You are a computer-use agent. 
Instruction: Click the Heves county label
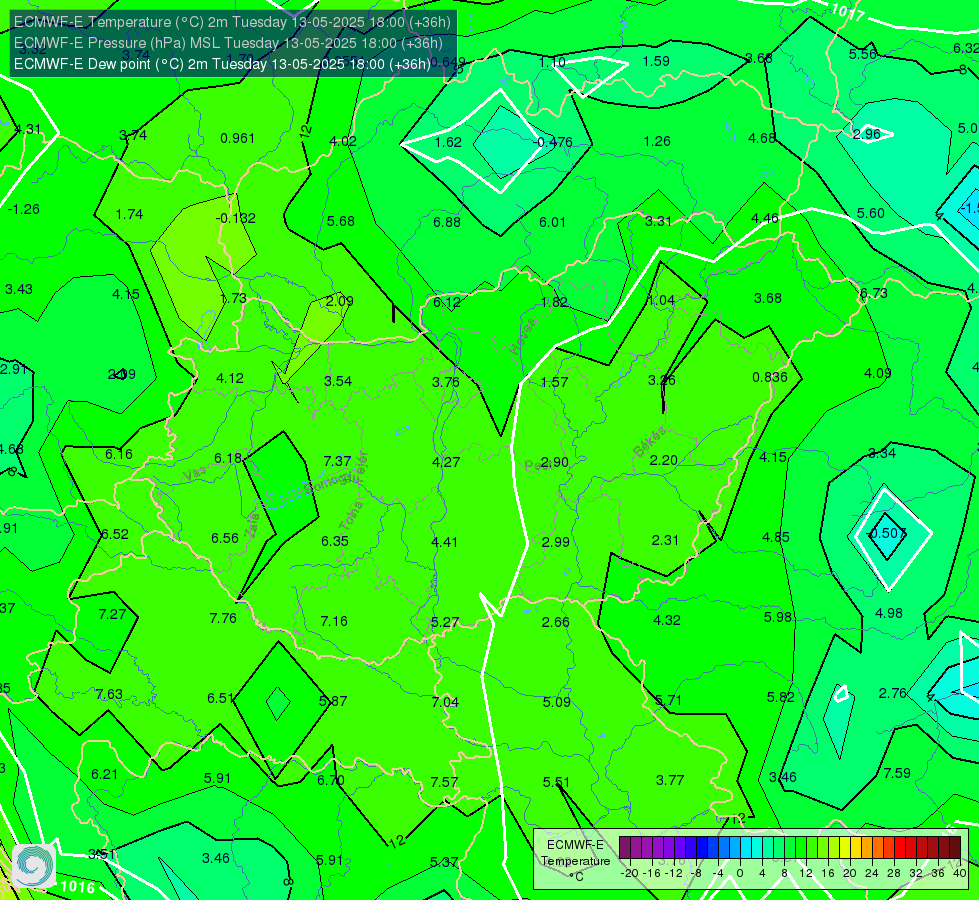[x=523, y=335]
